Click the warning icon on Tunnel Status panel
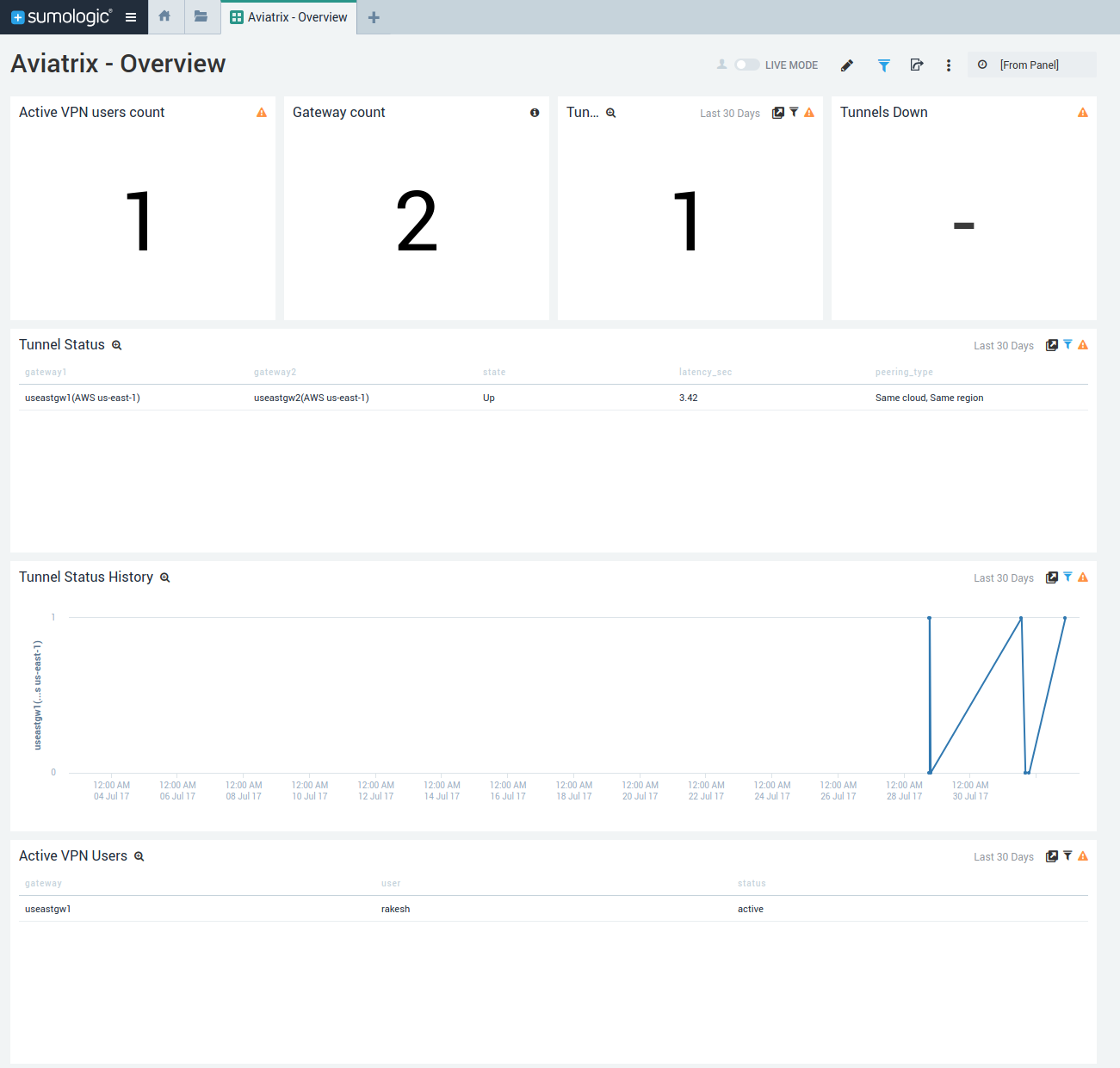This screenshot has width=1120, height=1068. pos(1083,345)
